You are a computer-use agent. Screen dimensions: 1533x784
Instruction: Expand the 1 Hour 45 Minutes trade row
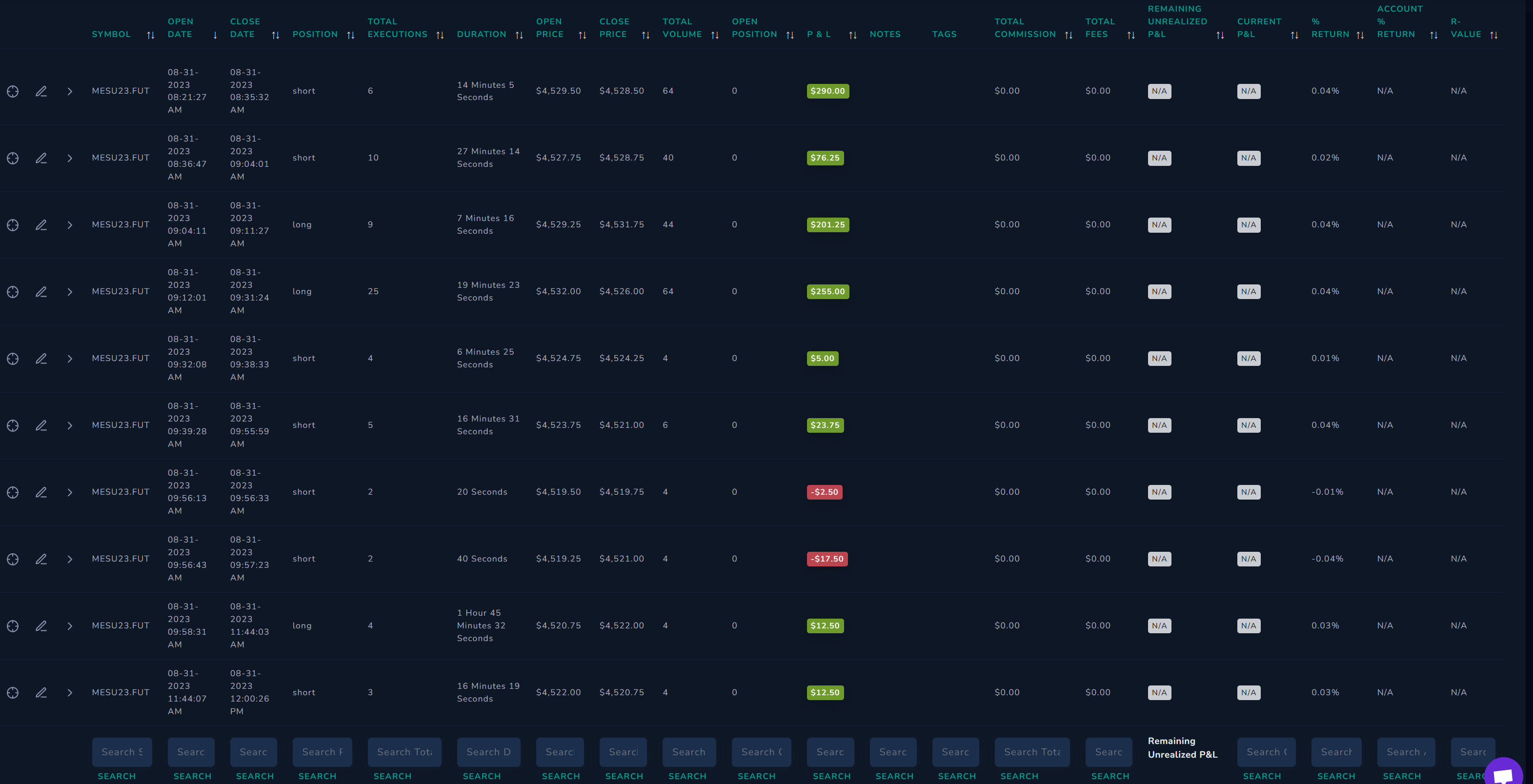click(x=70, y=626)
